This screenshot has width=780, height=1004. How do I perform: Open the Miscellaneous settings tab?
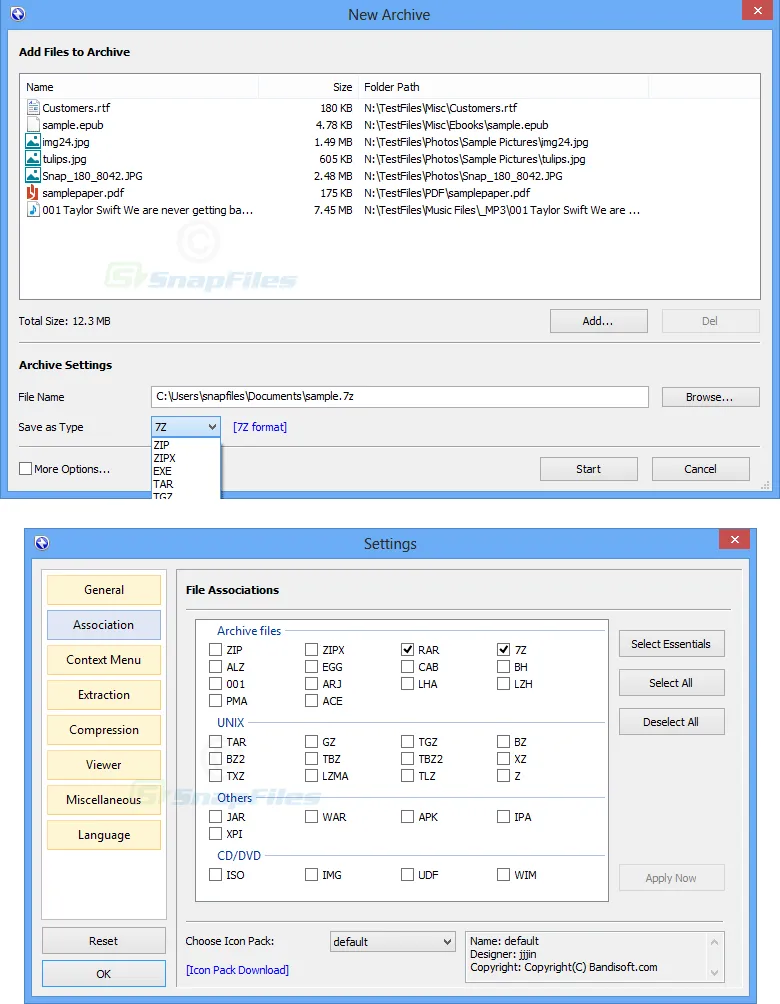click(104, 800)
